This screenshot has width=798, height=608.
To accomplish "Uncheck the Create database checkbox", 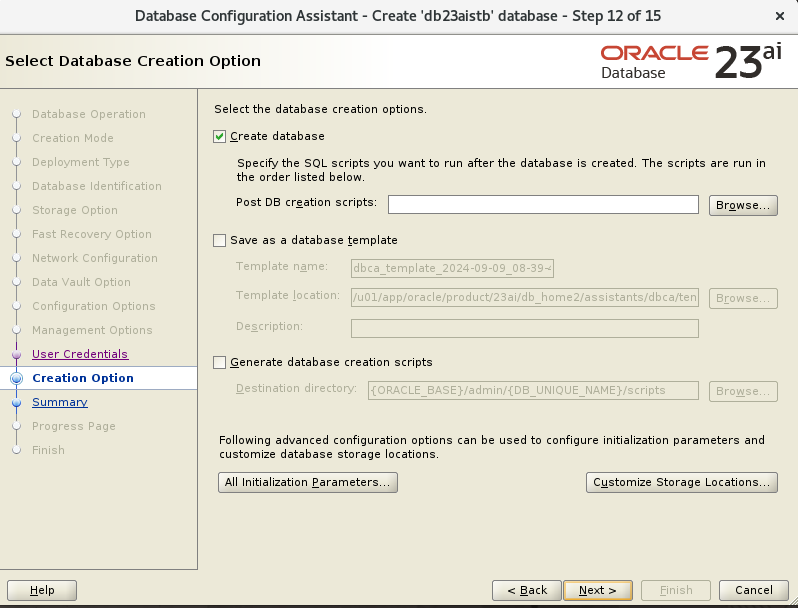I will [219, 136].
